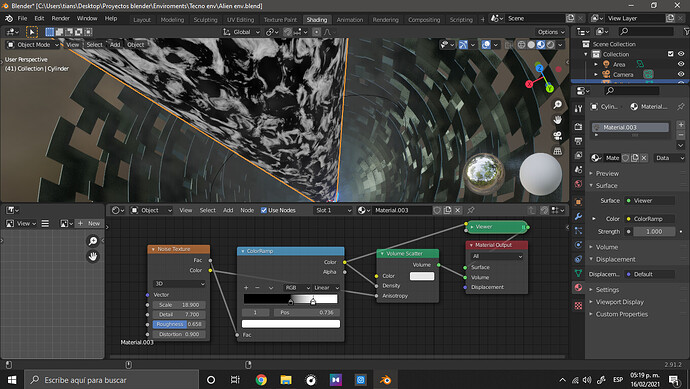This screenshot has width=690, height=389.
Task: Toggle visibility eye for Collection
Action: tap(681, 54)
